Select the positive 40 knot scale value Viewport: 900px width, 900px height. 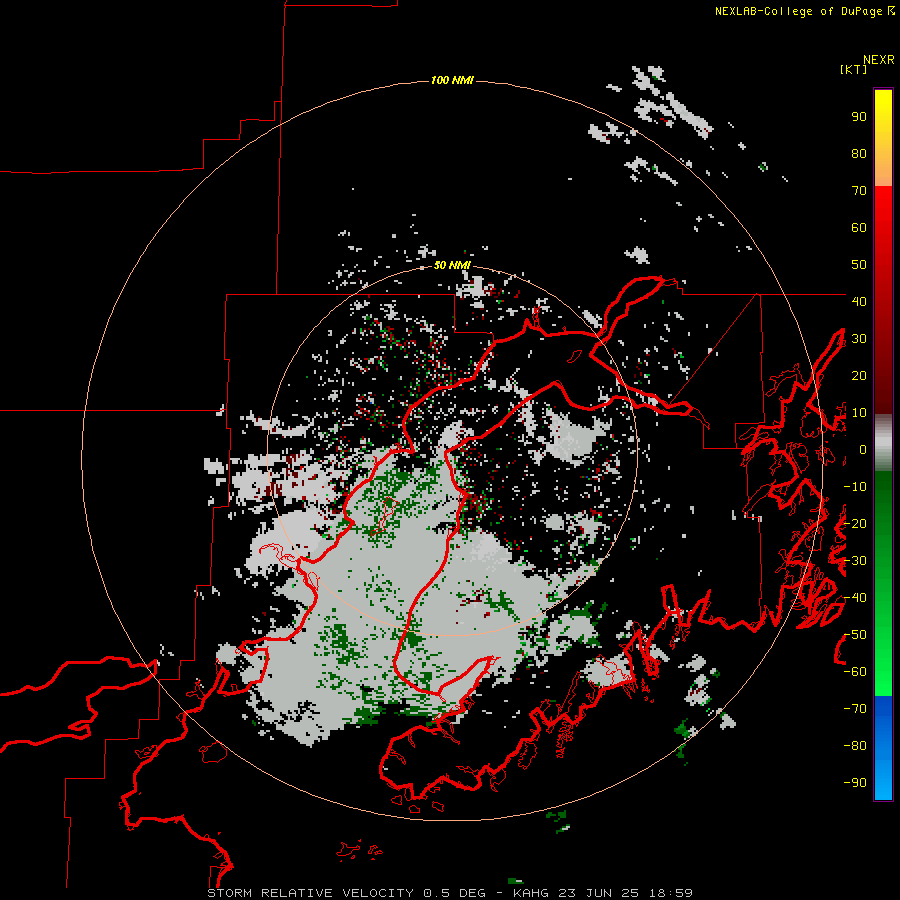[859, 302]
